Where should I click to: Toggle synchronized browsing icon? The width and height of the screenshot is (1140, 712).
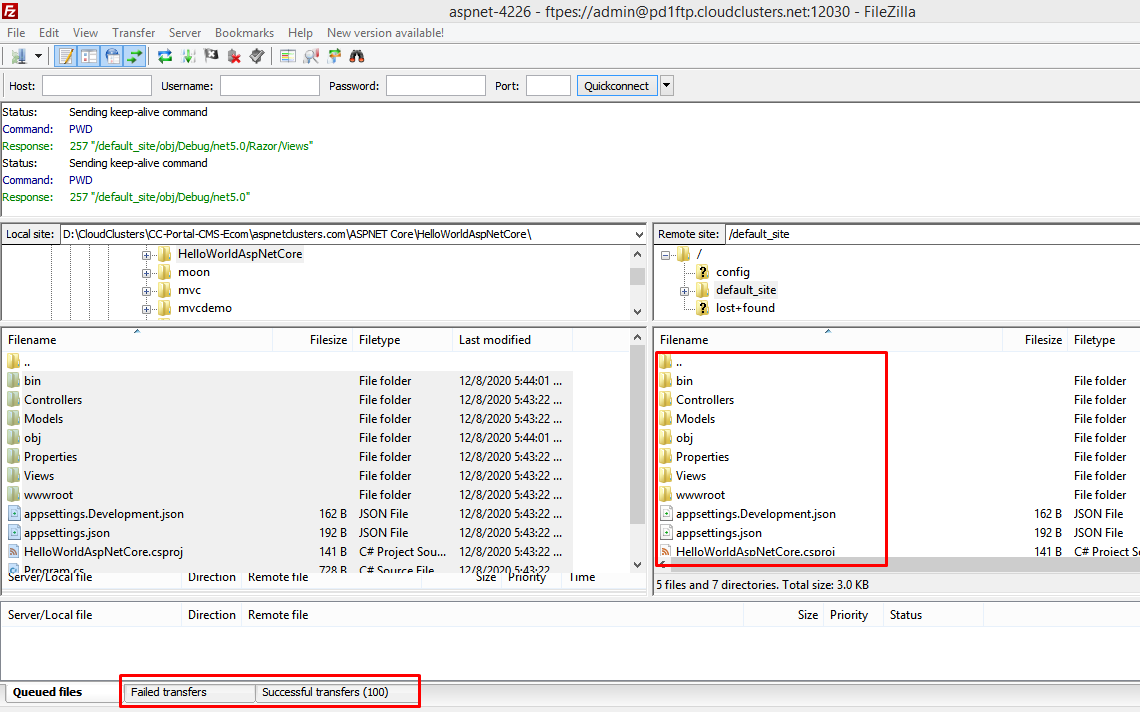pos(334,56)
